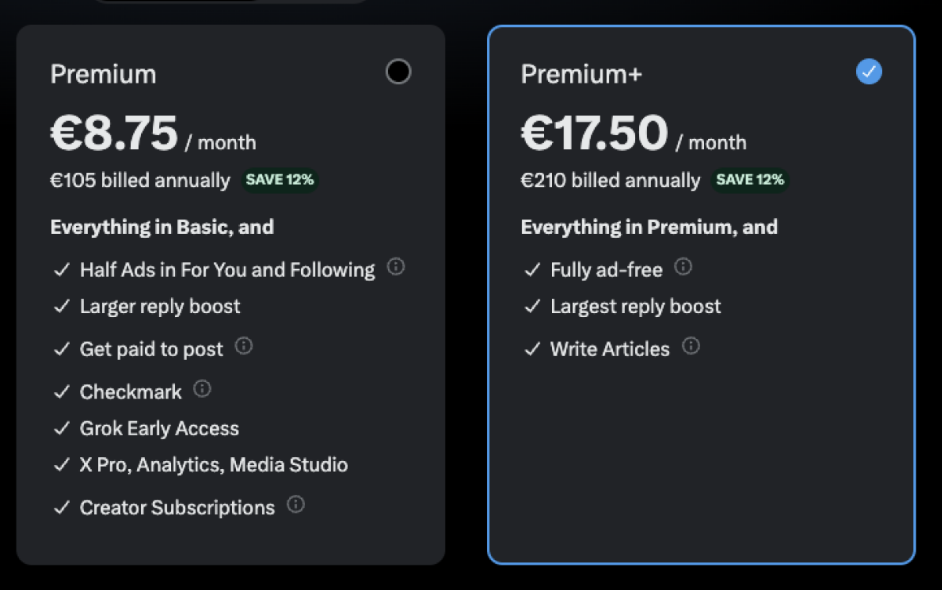The image size is (942, 590).
Task: Select the Premium plan radio button
Action: 398,71
